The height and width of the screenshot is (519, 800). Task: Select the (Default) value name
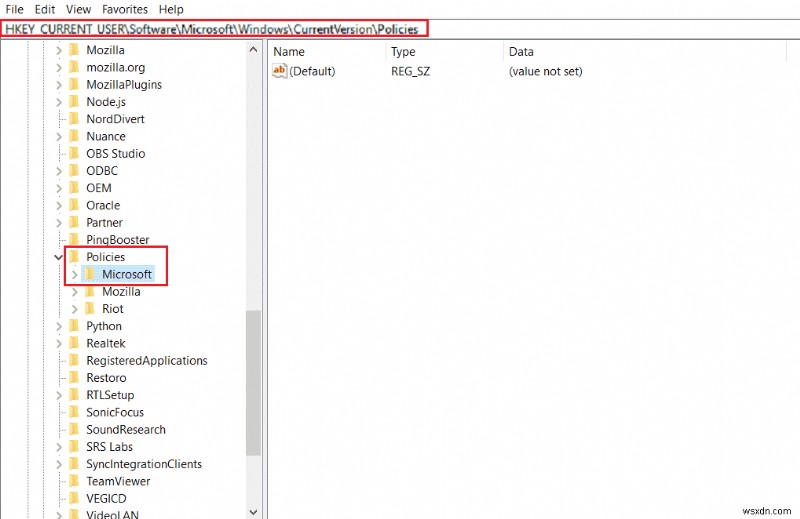(x=312, y=71)
